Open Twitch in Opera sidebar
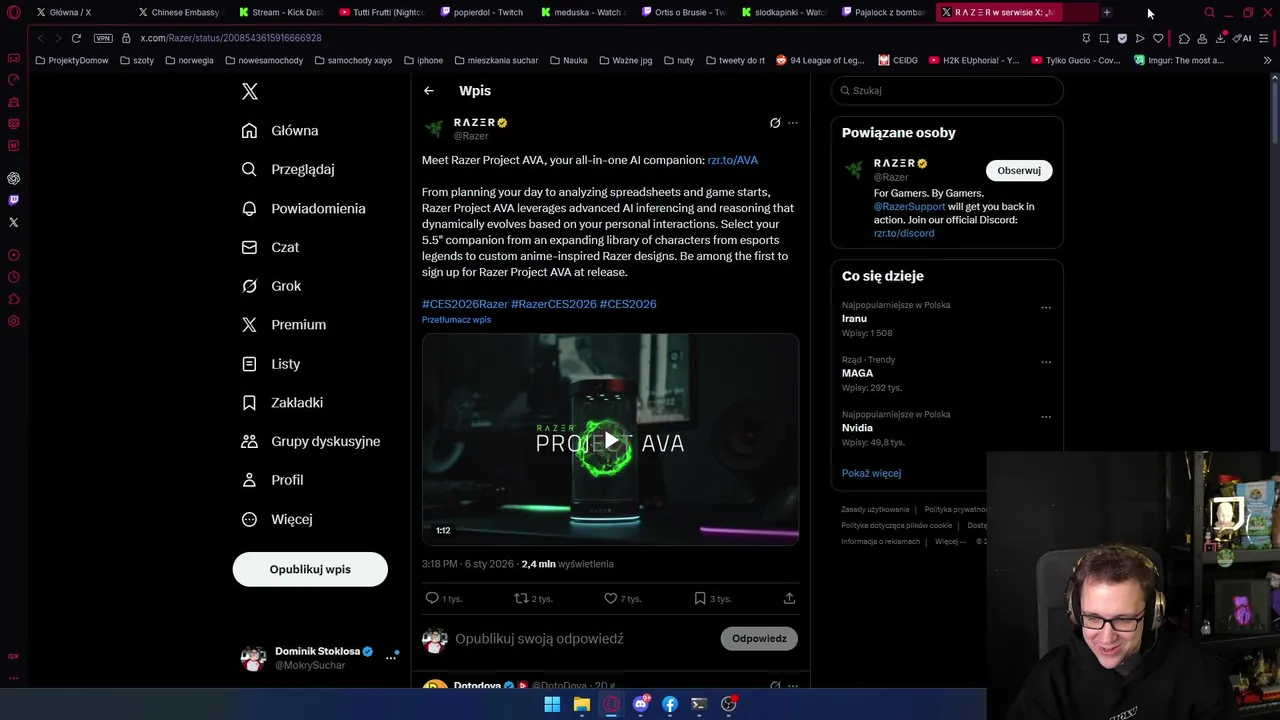This screenshot has width=1280, height=720. 13,200
